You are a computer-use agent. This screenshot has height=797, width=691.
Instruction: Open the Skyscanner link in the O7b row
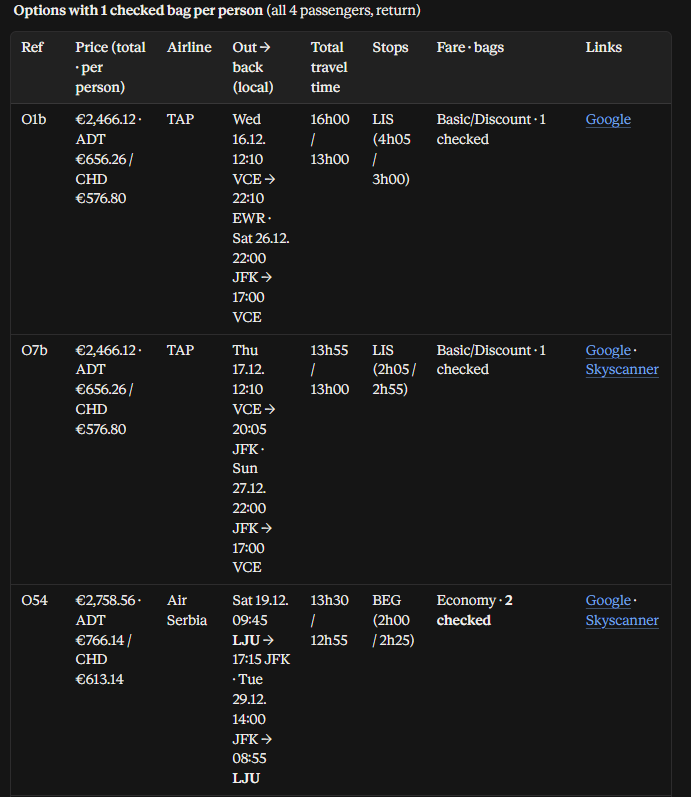(x=622, y=370)
